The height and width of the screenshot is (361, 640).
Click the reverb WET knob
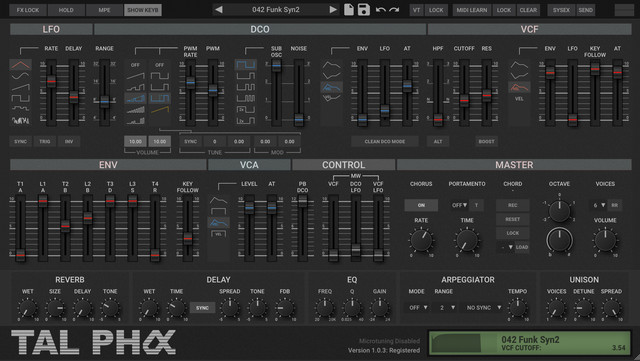tap(27, 308)
